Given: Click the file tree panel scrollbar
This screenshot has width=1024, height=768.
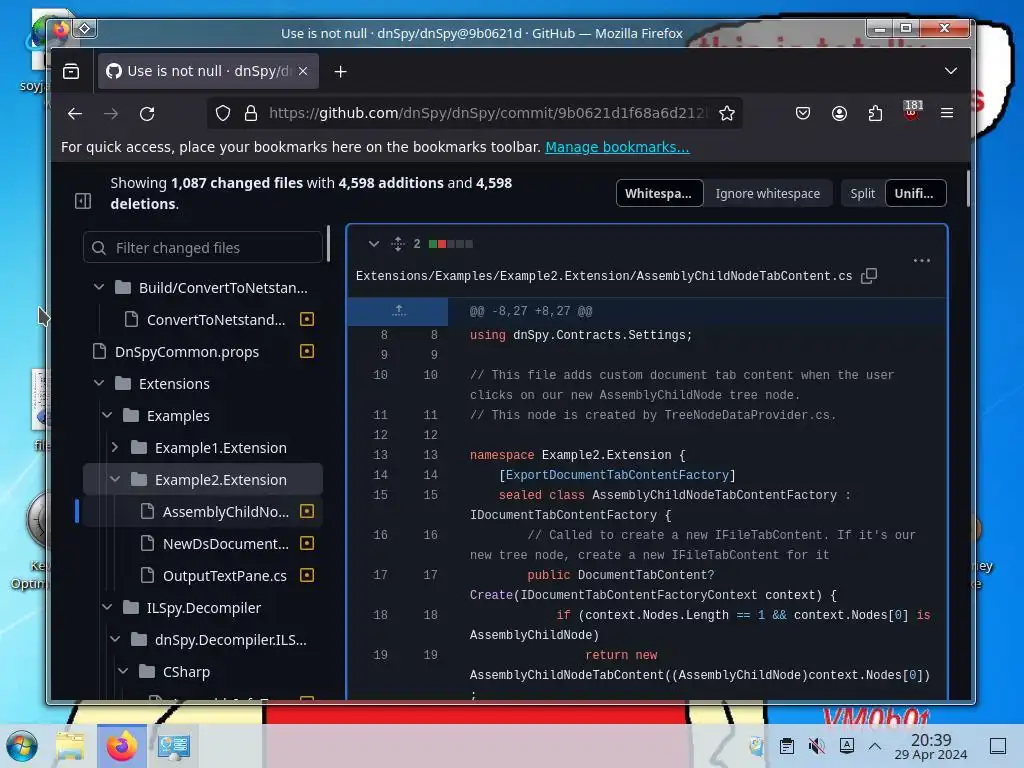Looking at the screenshot, I should click(328, 243).
